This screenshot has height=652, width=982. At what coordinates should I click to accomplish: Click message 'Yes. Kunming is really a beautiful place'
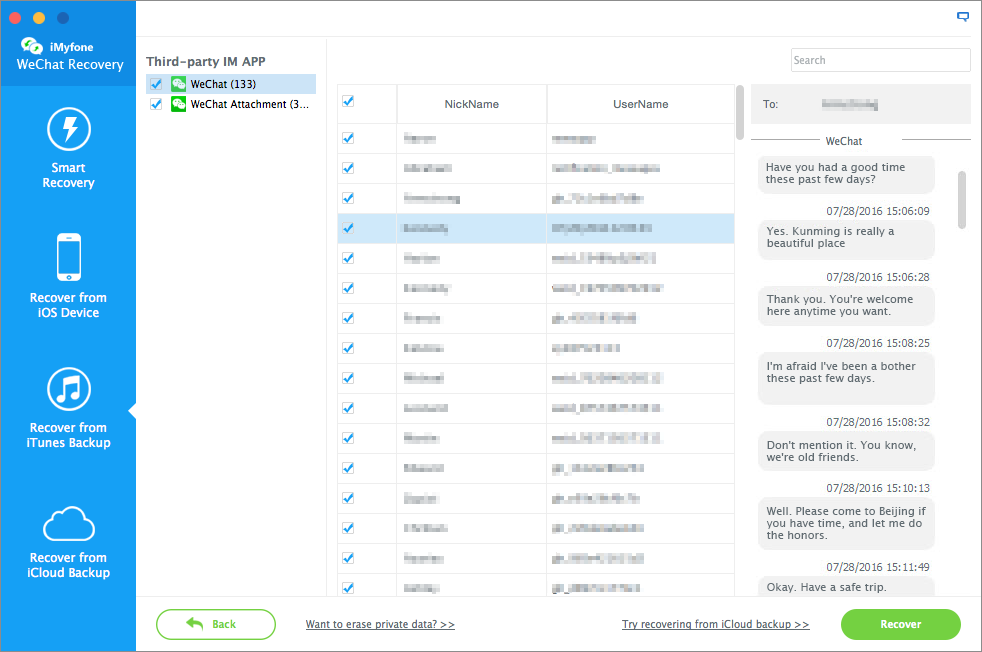(x=846, y=238)
